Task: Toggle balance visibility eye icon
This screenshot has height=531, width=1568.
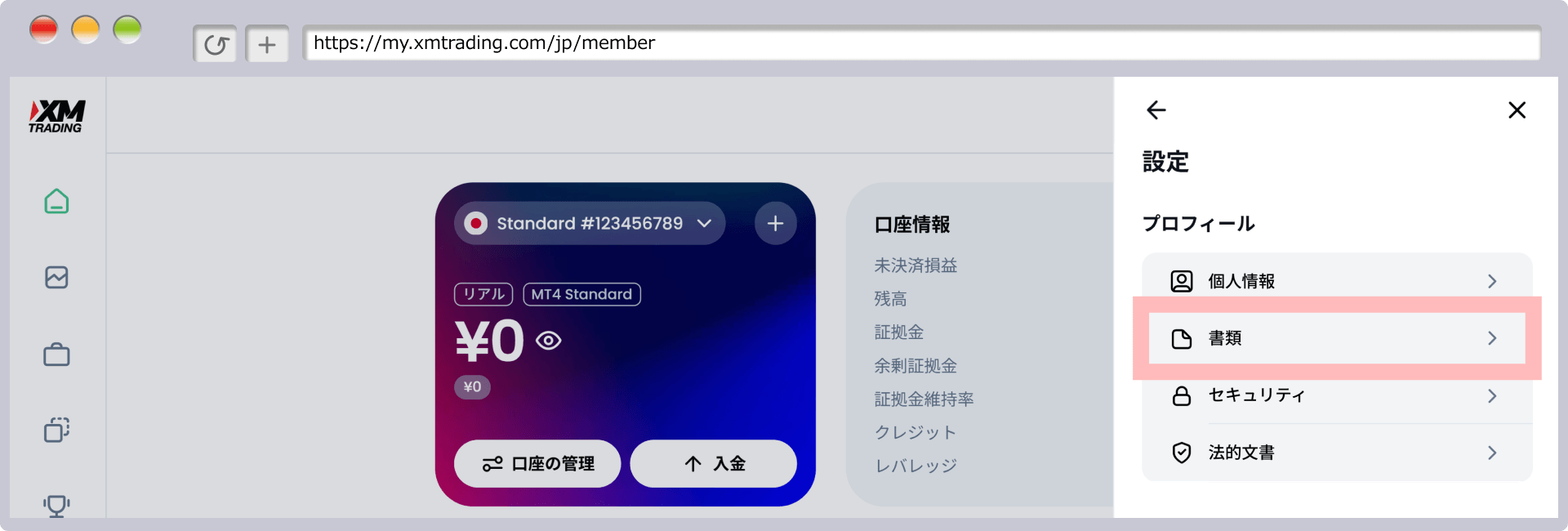Action: click(549, 341)
